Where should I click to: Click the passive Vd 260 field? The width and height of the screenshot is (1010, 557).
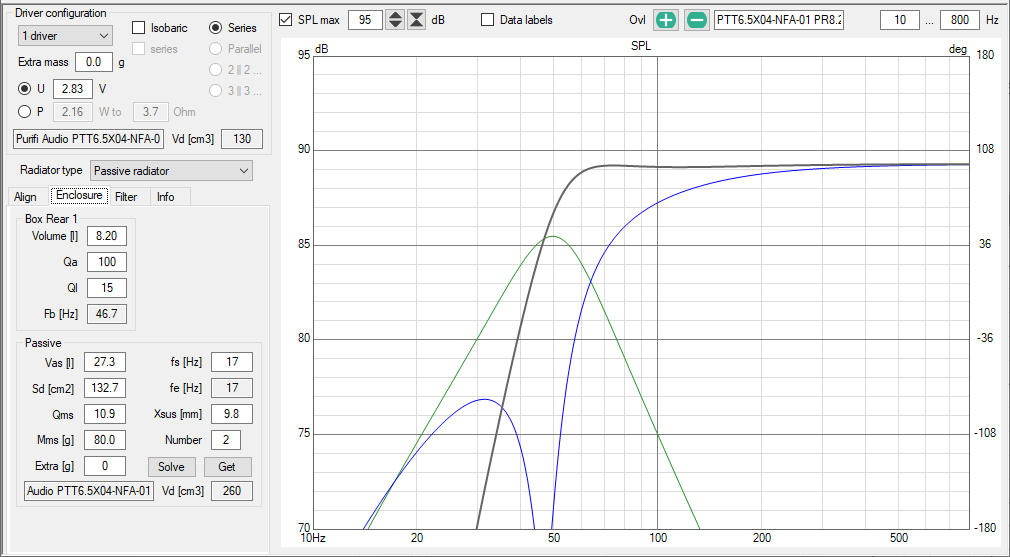pos(232,491)
